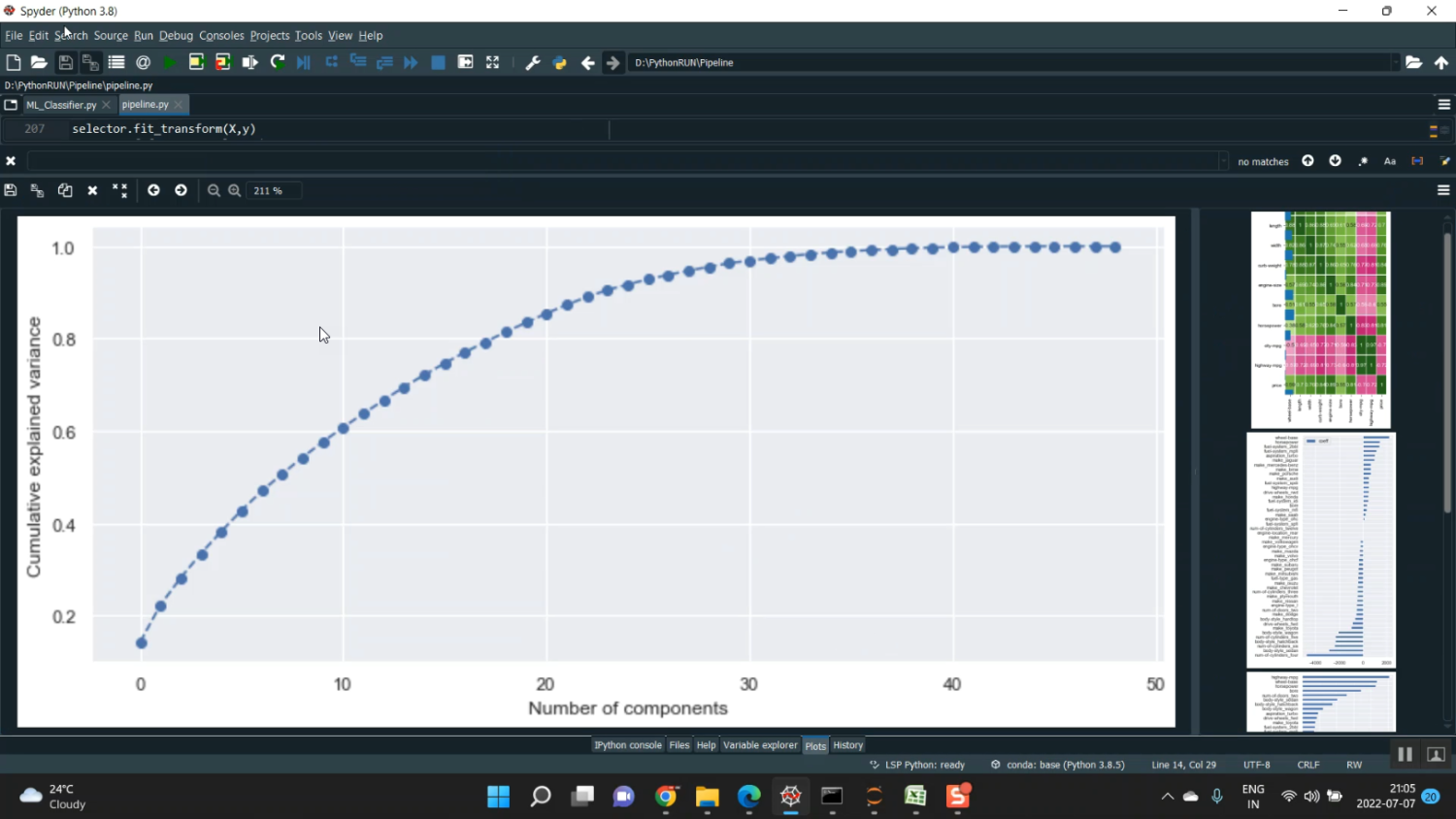Click the LSP Python: ready status
This screenshot has height=819, width=1456.
[917, 765]
